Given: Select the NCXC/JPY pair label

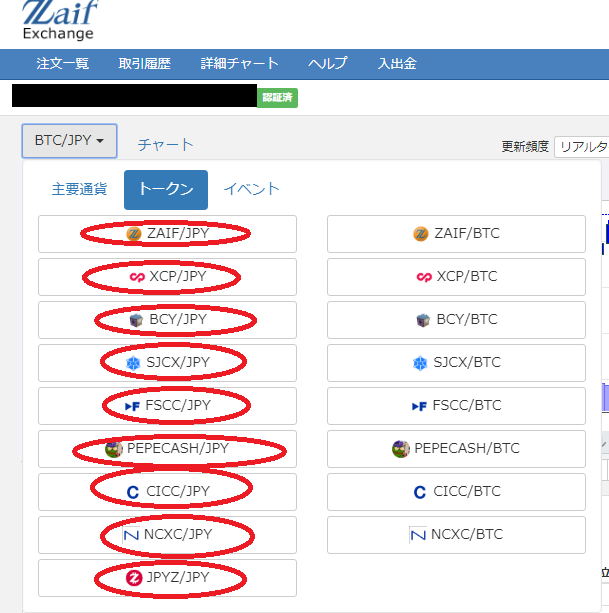Looking at the screenshot, I should tap(178, 534).
